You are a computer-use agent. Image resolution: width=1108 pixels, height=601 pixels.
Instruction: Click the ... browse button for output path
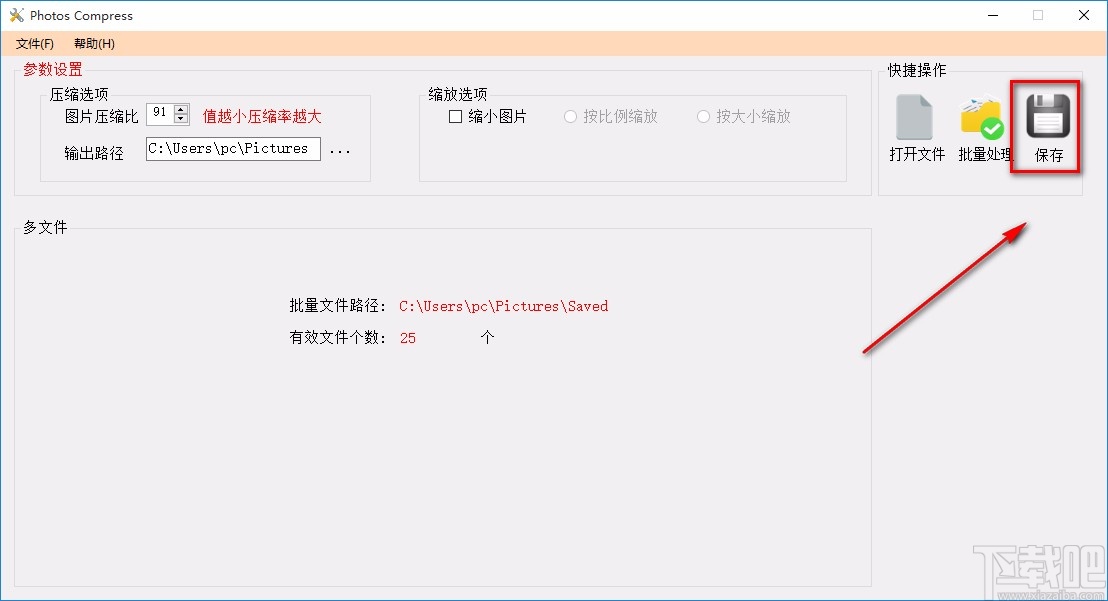[x=341, y=148]
